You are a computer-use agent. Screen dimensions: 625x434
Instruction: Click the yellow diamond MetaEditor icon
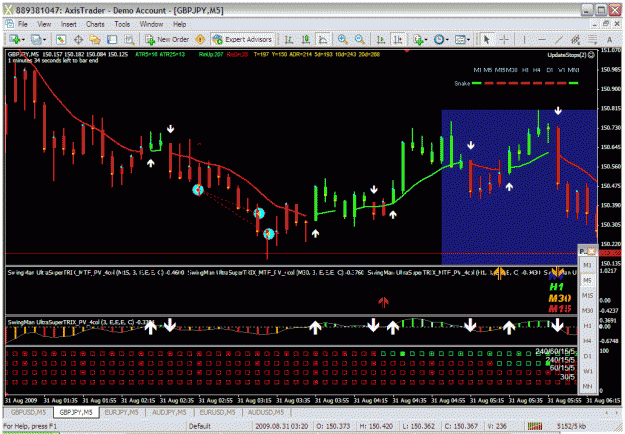[x=200, y=39]
